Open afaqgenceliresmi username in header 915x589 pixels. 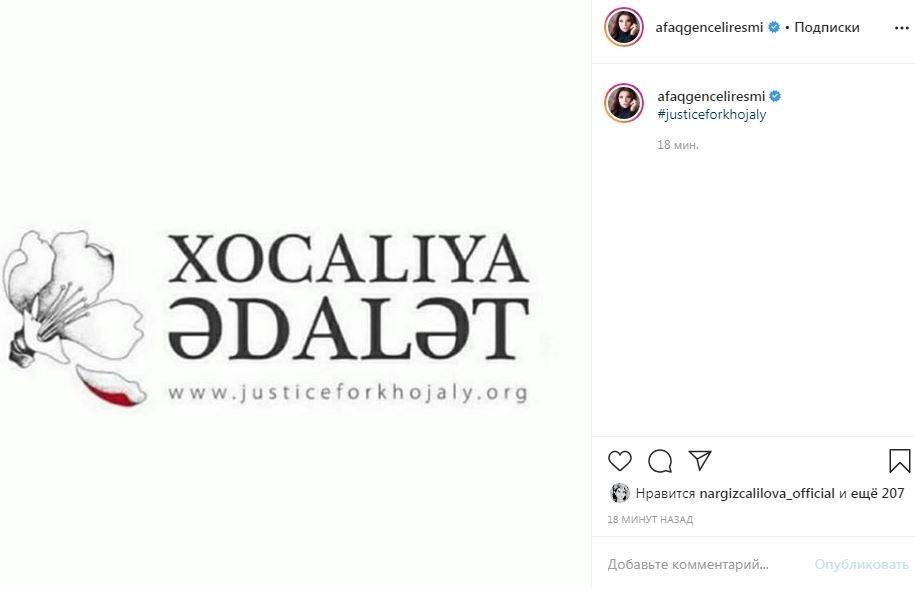pos(709,27)
